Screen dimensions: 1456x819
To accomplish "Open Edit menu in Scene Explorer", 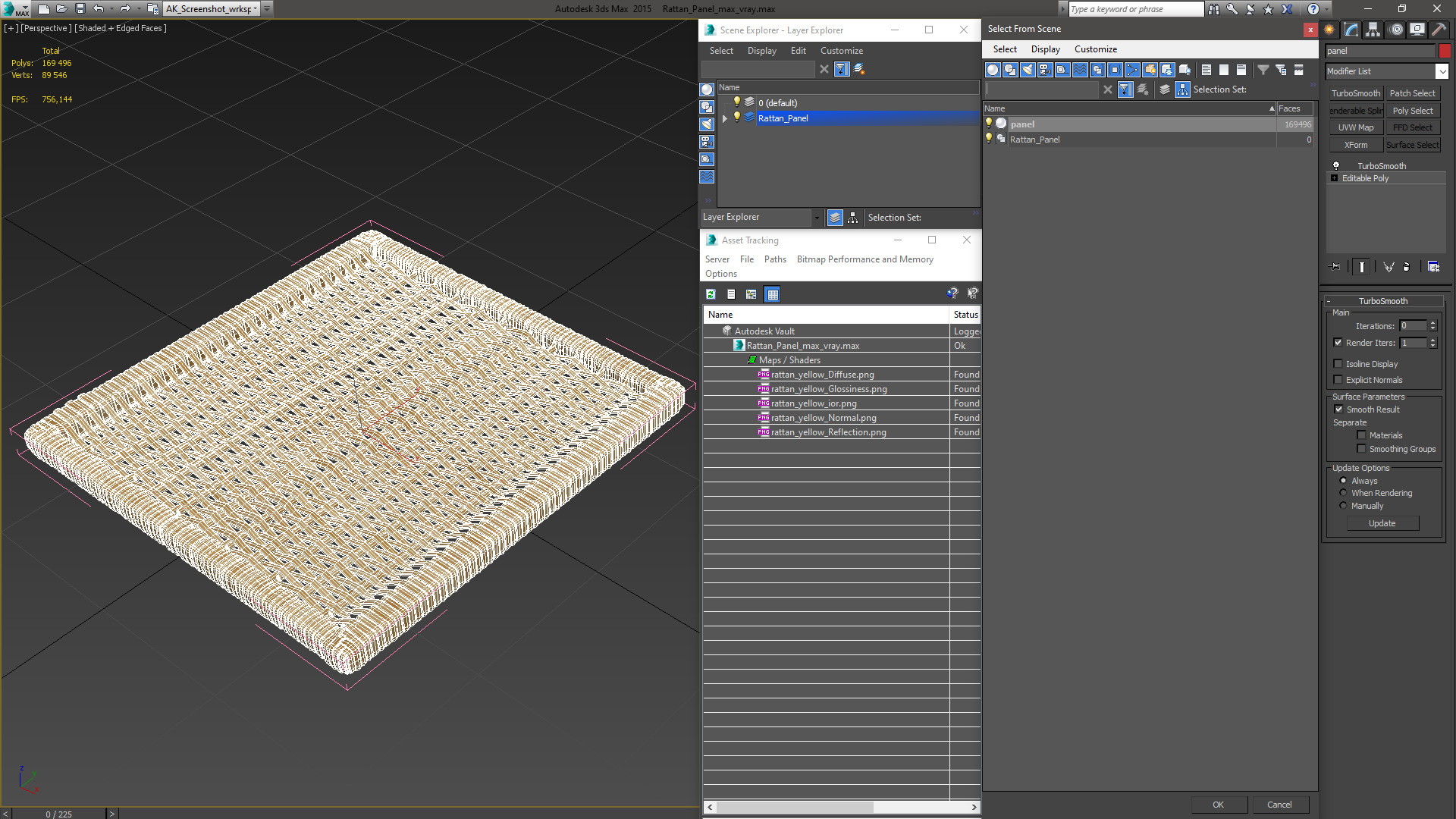I will (798, 51).
